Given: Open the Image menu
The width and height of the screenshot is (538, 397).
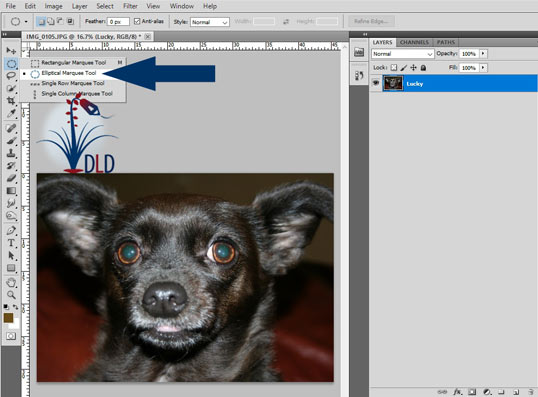Looking at the screenshot, I should tap(54, 6).
